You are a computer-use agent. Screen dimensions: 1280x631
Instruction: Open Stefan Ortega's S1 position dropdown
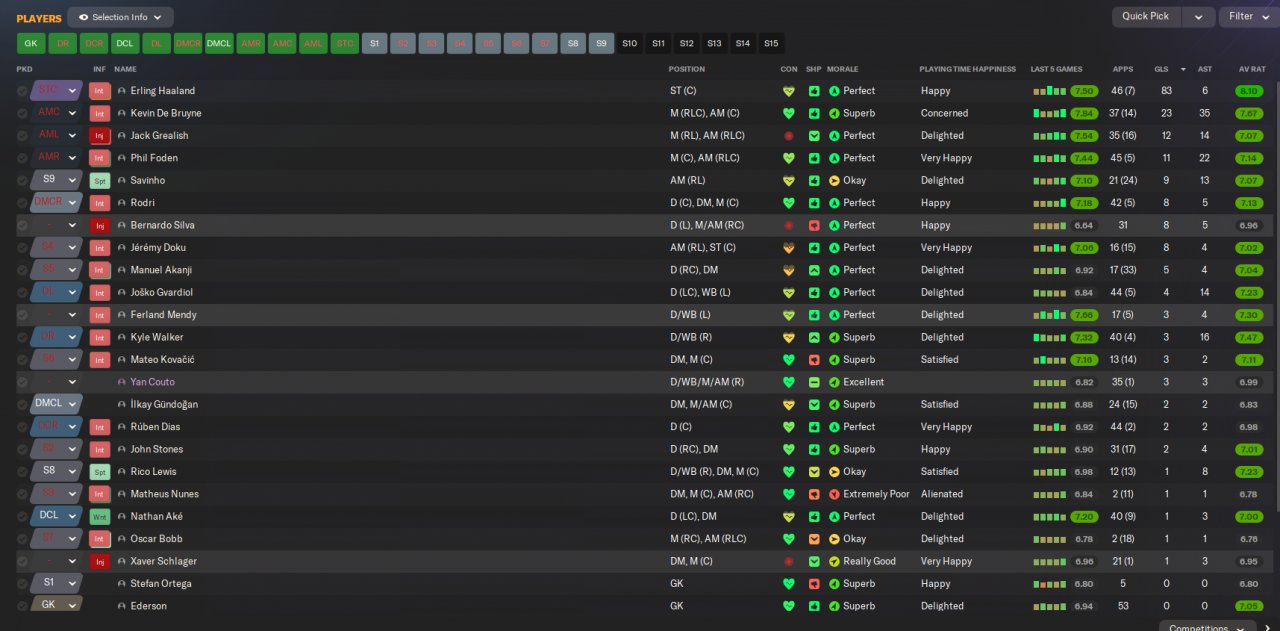click(72, 583)
